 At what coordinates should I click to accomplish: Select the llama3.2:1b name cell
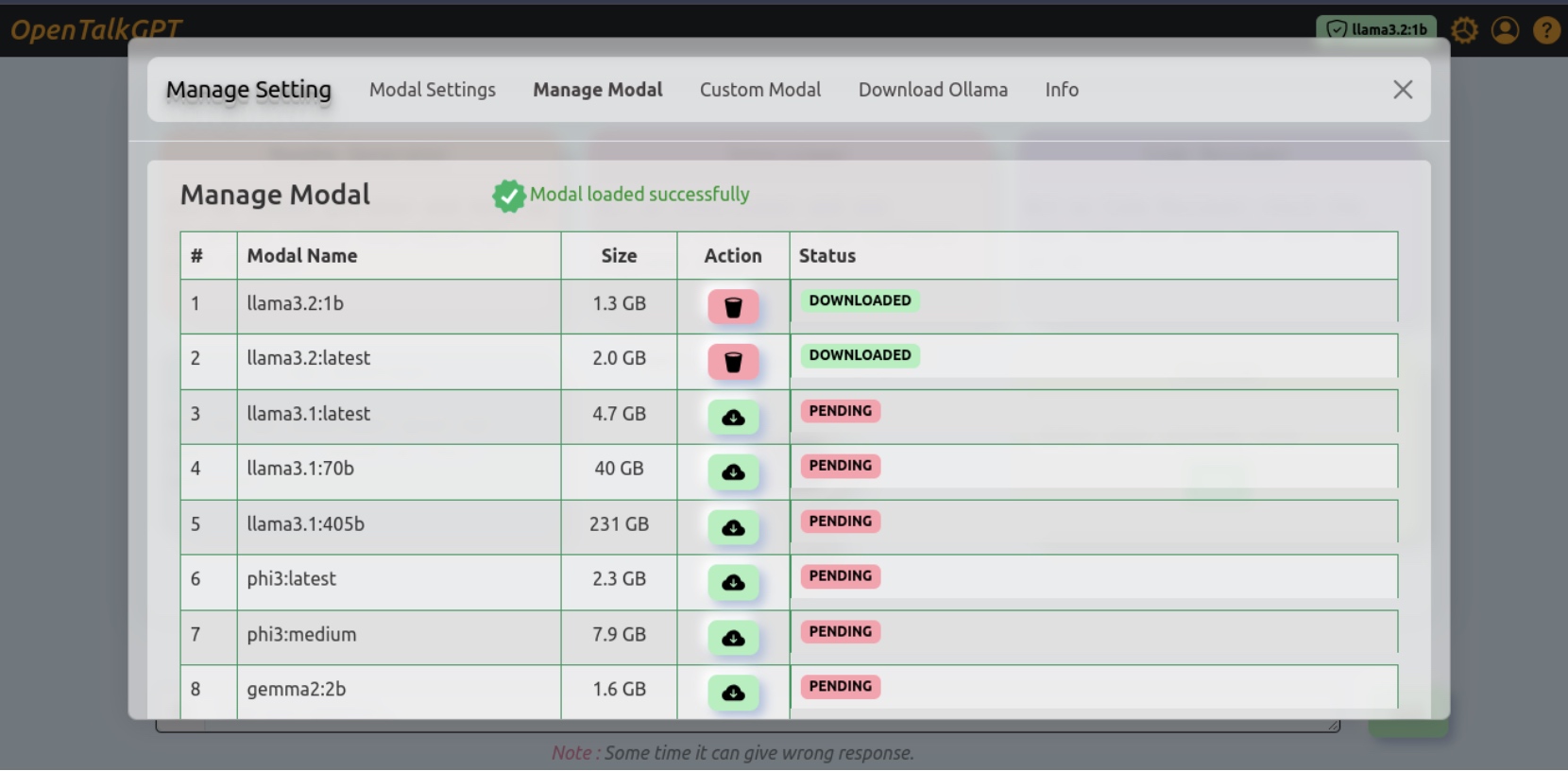pyautogui.click(x=399, y=306)
